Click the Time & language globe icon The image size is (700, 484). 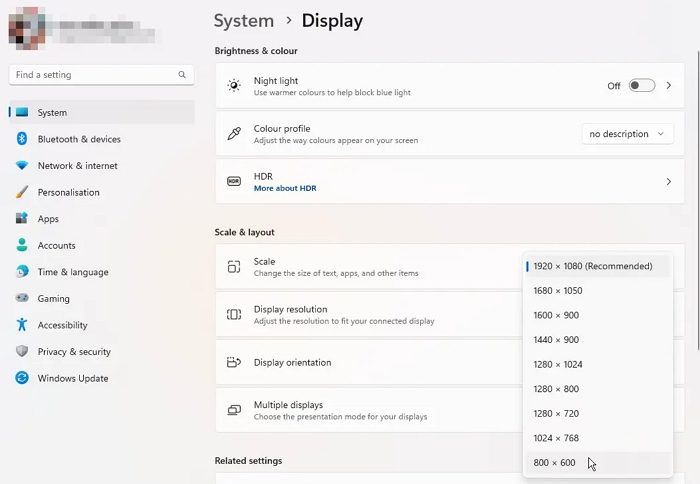tap(22, 271)
